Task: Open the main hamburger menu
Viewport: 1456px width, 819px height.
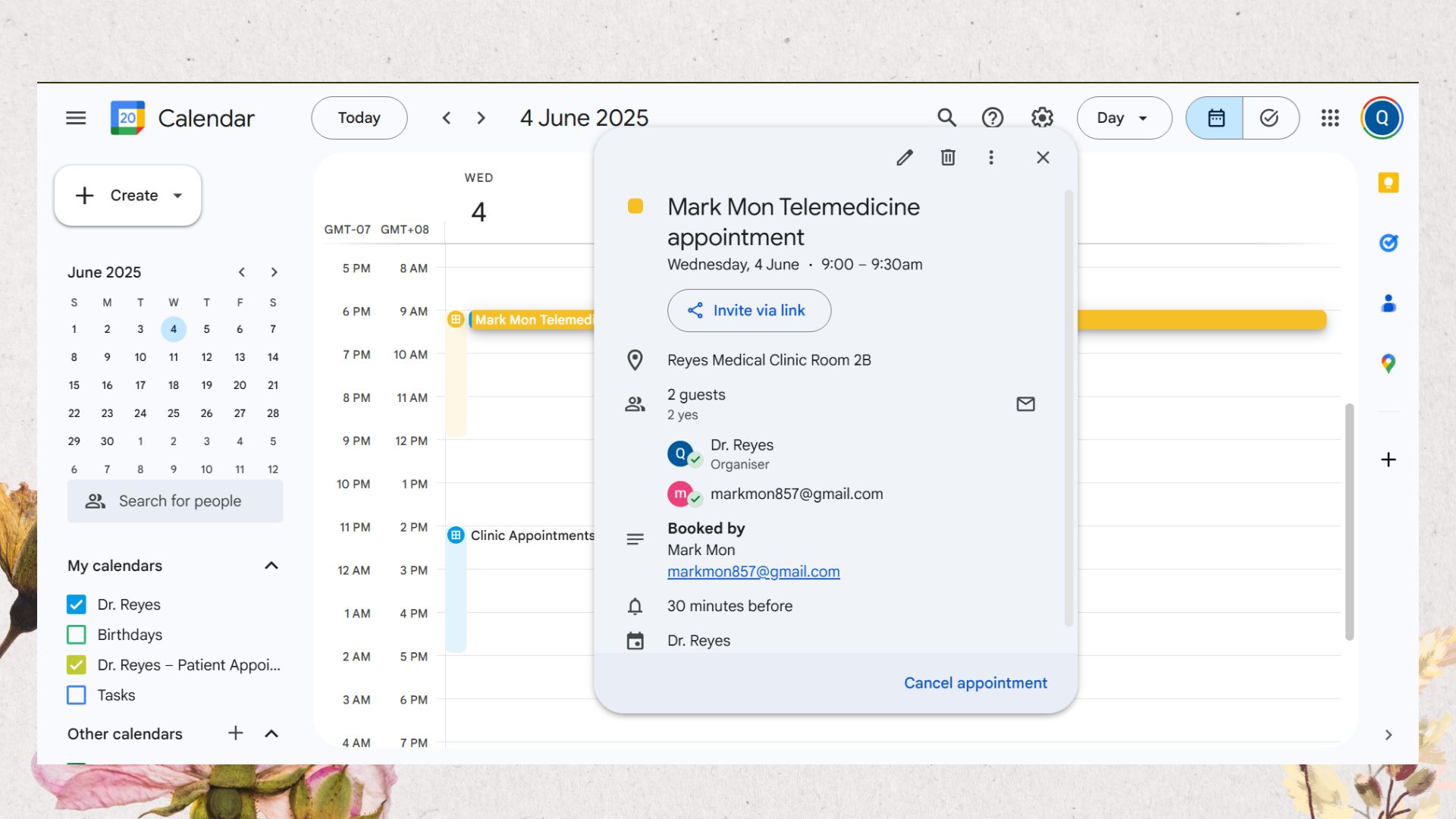Action: click(x=76, y=118)
